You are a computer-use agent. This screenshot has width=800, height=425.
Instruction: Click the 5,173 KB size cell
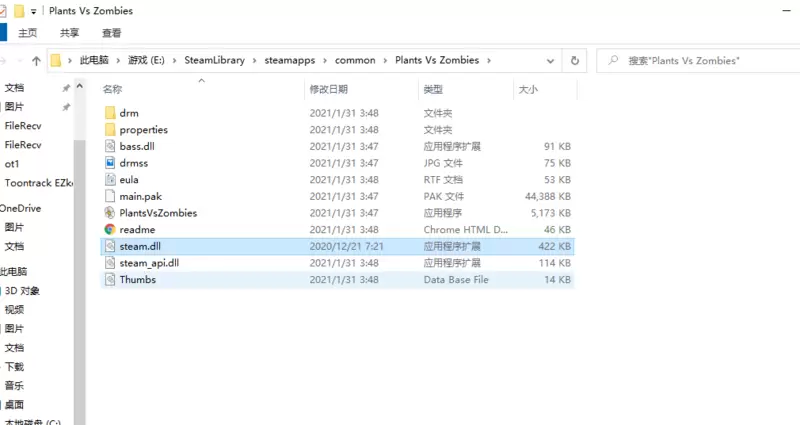551,213
